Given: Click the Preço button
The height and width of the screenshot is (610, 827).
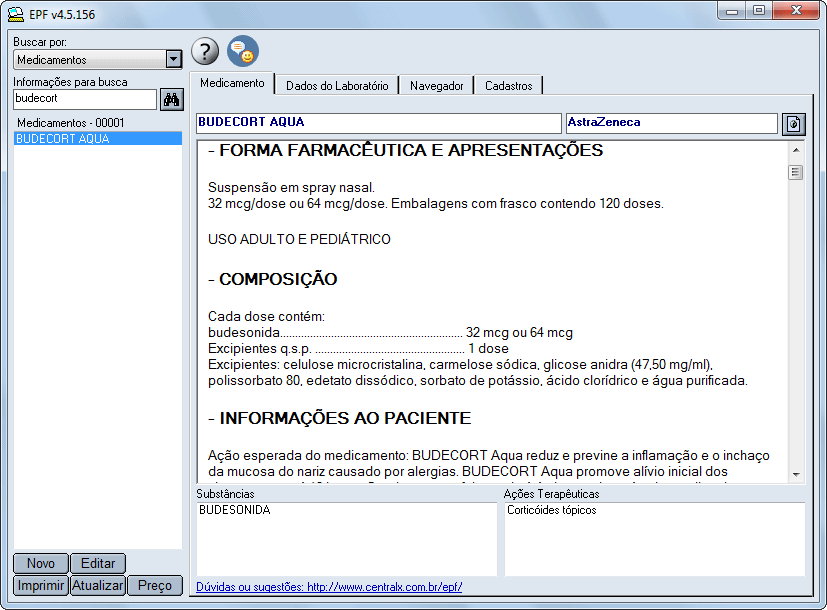Looking at the screenshot, I should 155,586.
